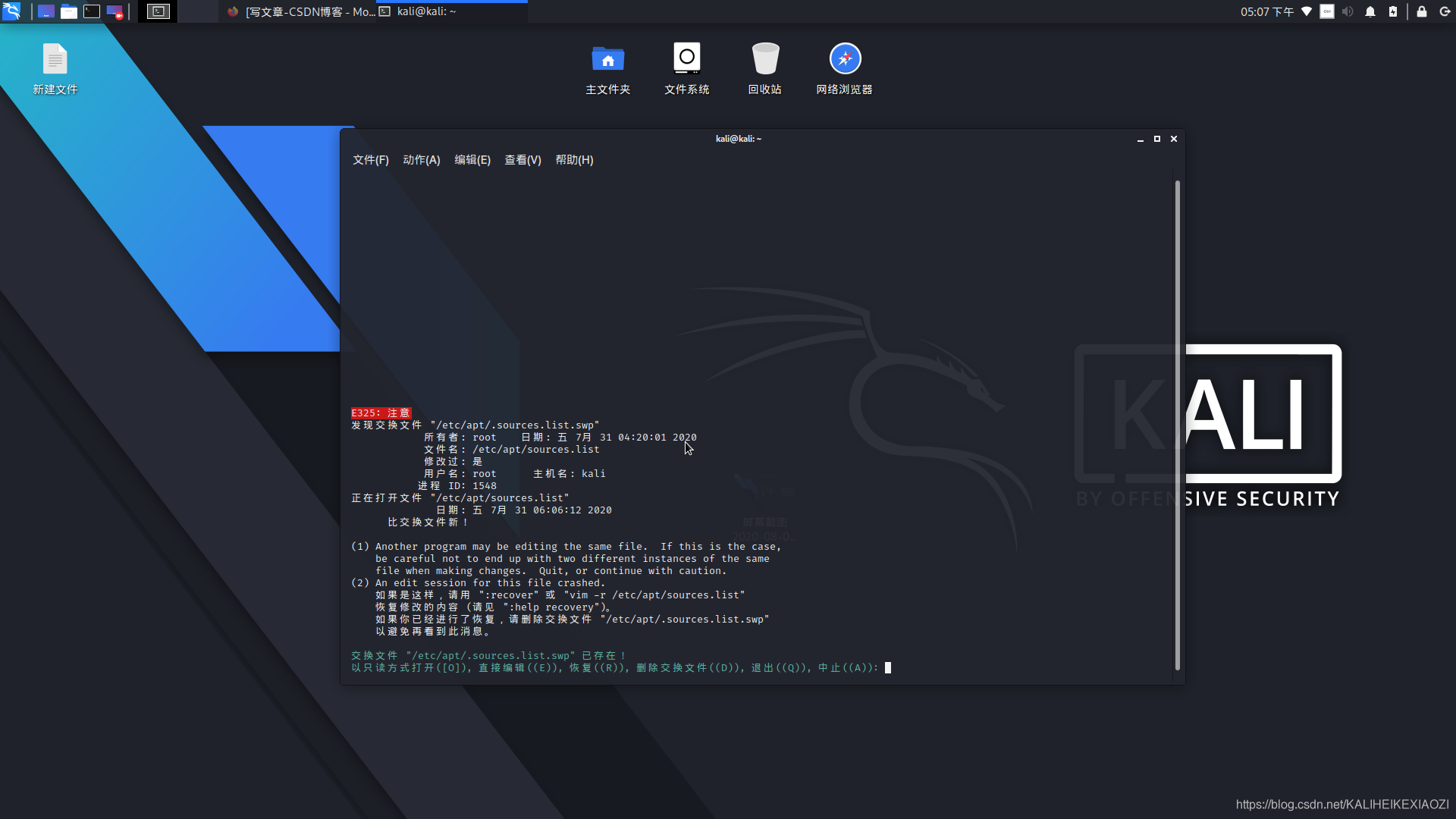Open the notifications bell icon
The image size is (1456, 819).
[1370, 11]
